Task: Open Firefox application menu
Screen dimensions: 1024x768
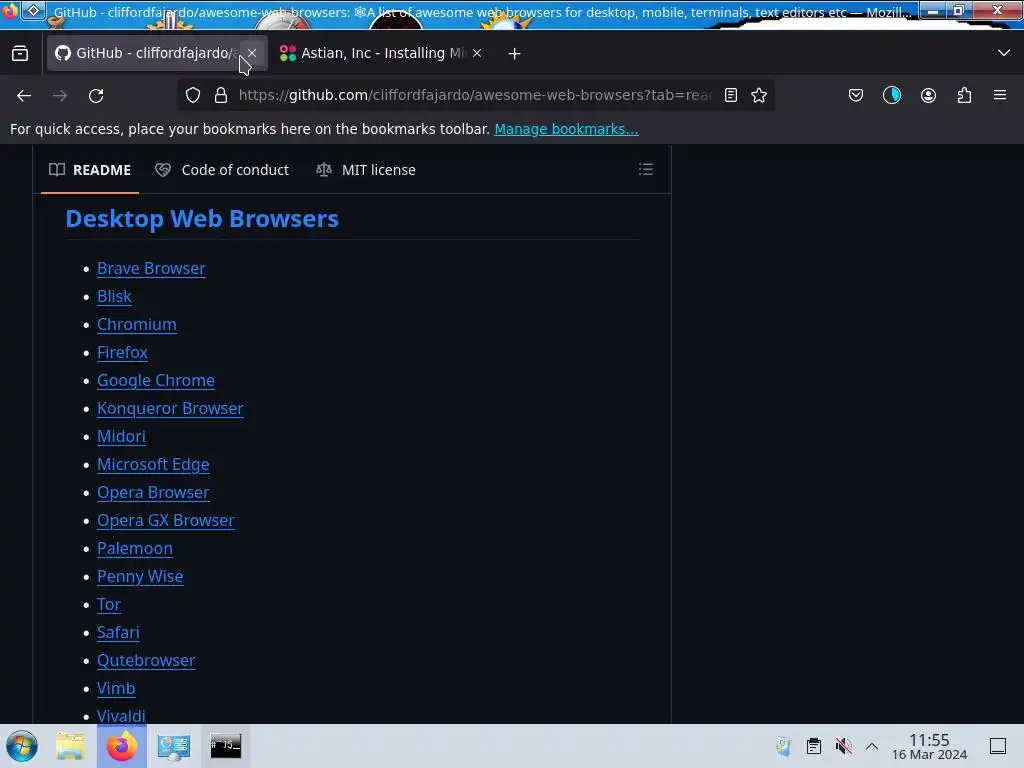Action: pos(1000,95)
